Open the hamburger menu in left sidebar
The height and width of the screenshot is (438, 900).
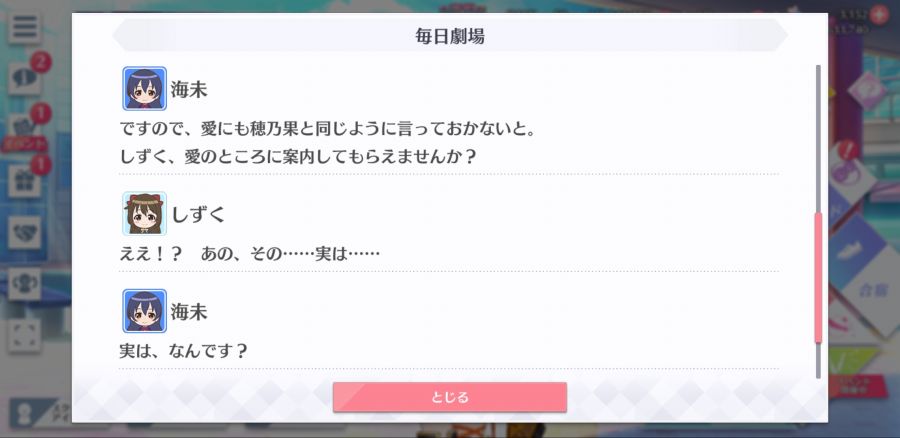tap(24, 28)
